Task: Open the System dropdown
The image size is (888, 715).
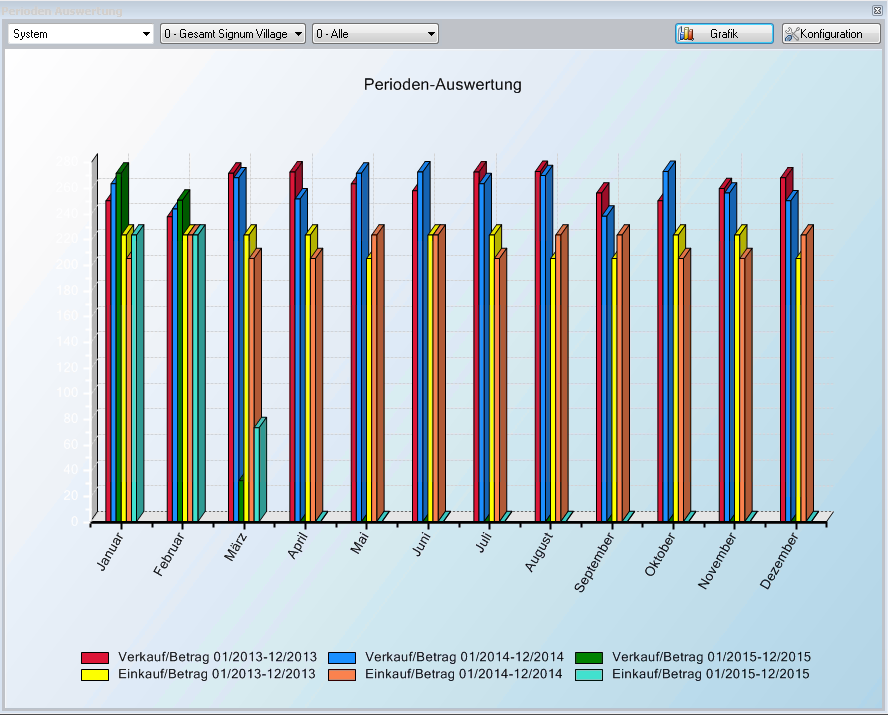Action: (81, 34)
